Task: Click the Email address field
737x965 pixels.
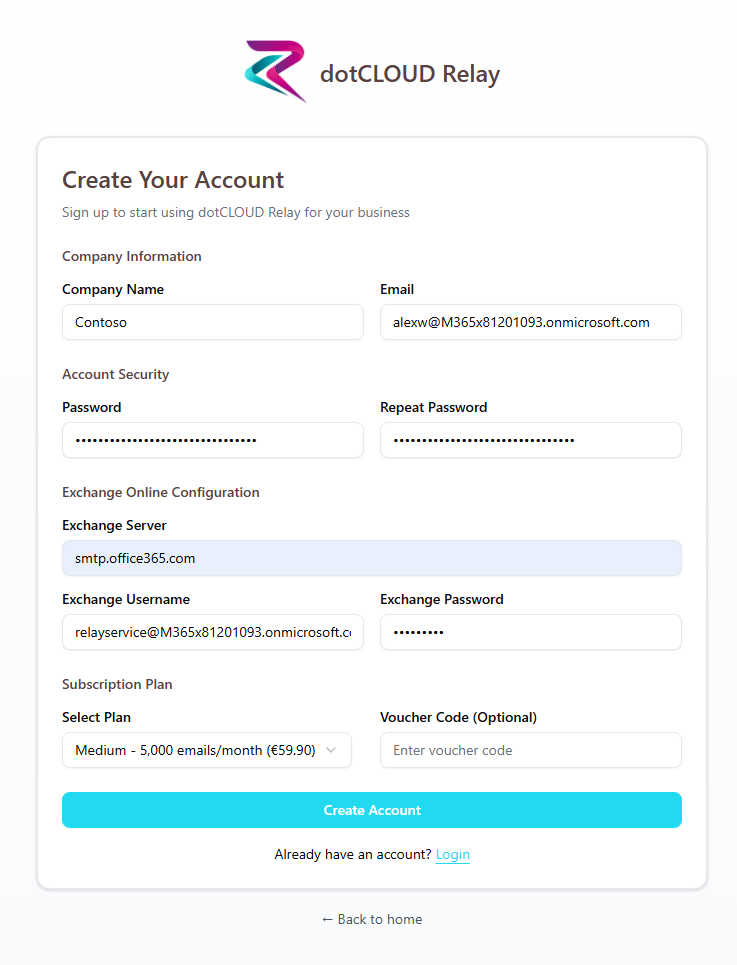Action: point(530,322)
